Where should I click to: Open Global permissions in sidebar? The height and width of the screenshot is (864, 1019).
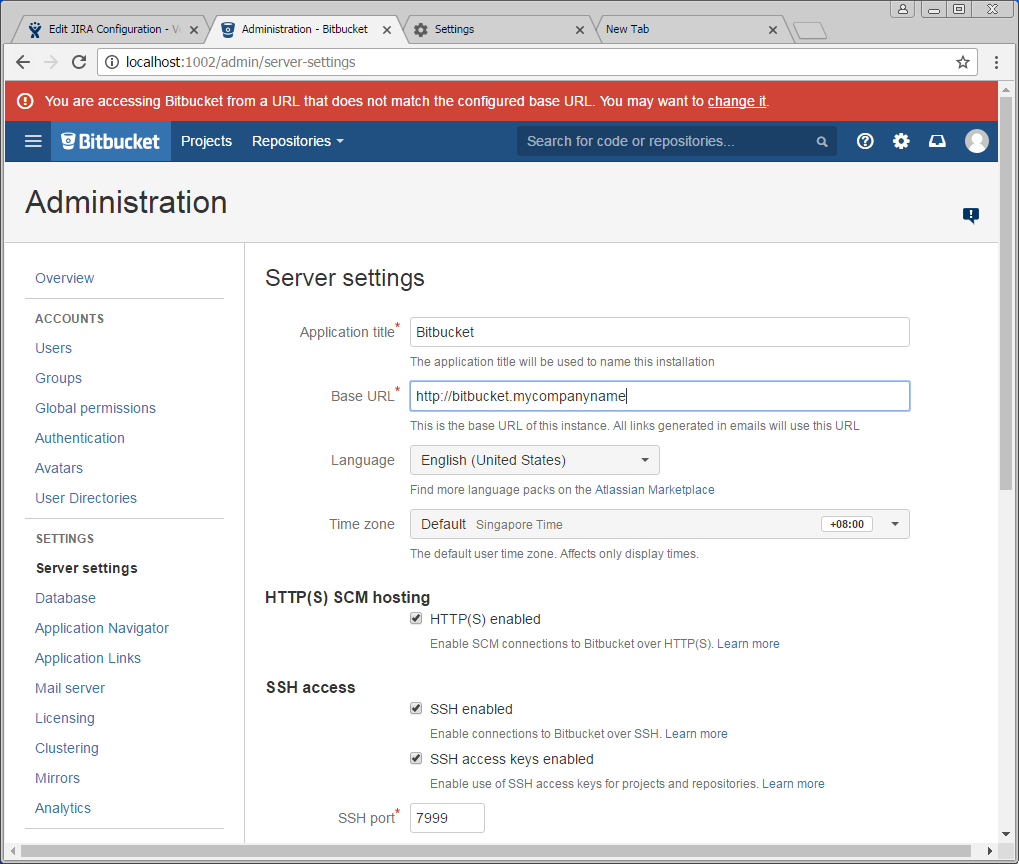coord(96,408)
